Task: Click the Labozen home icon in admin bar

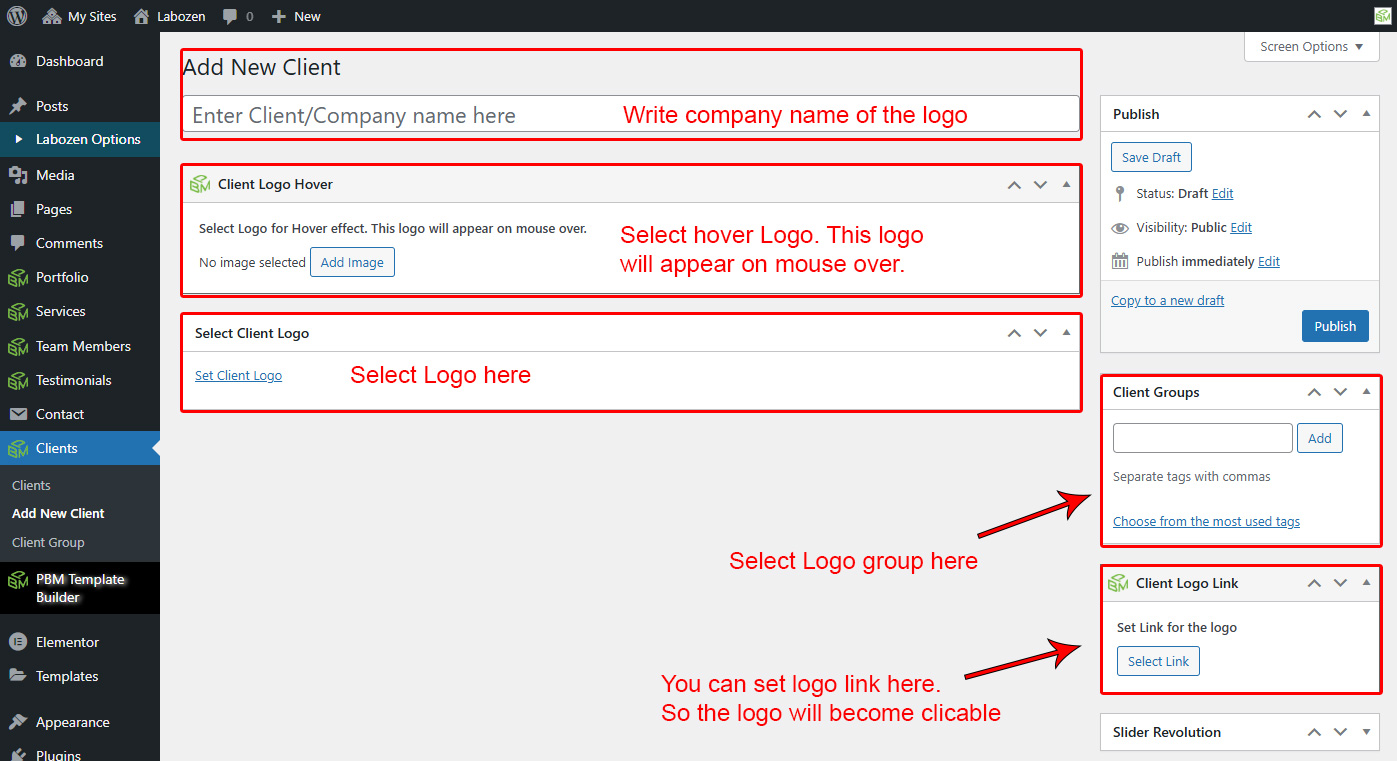Action: (x=142, y=16)
